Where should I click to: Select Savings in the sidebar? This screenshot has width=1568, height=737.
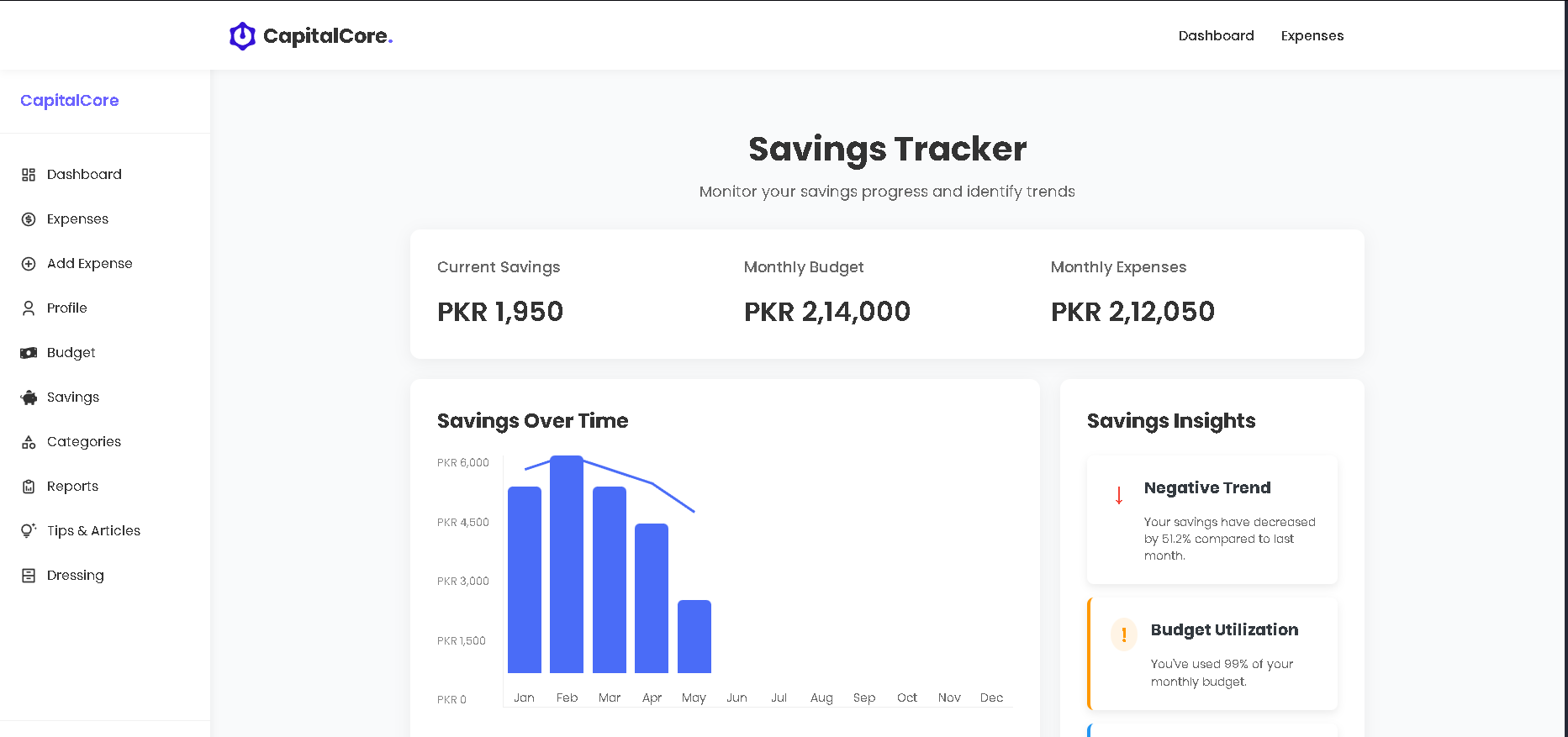pyautogui.click(x=72, y=397)
